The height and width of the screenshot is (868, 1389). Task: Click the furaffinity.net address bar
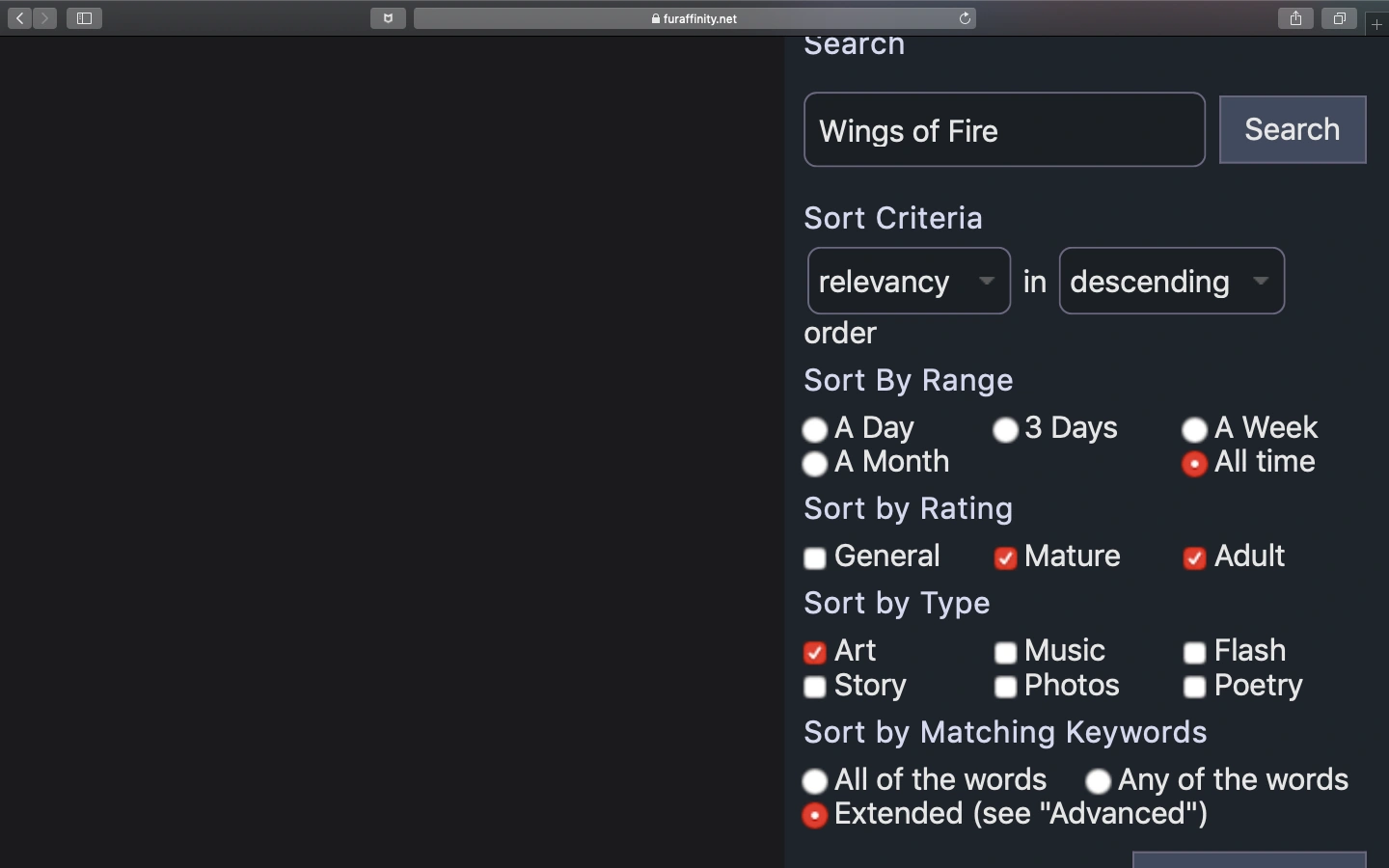pyautogui.click(x=694, y=18)
